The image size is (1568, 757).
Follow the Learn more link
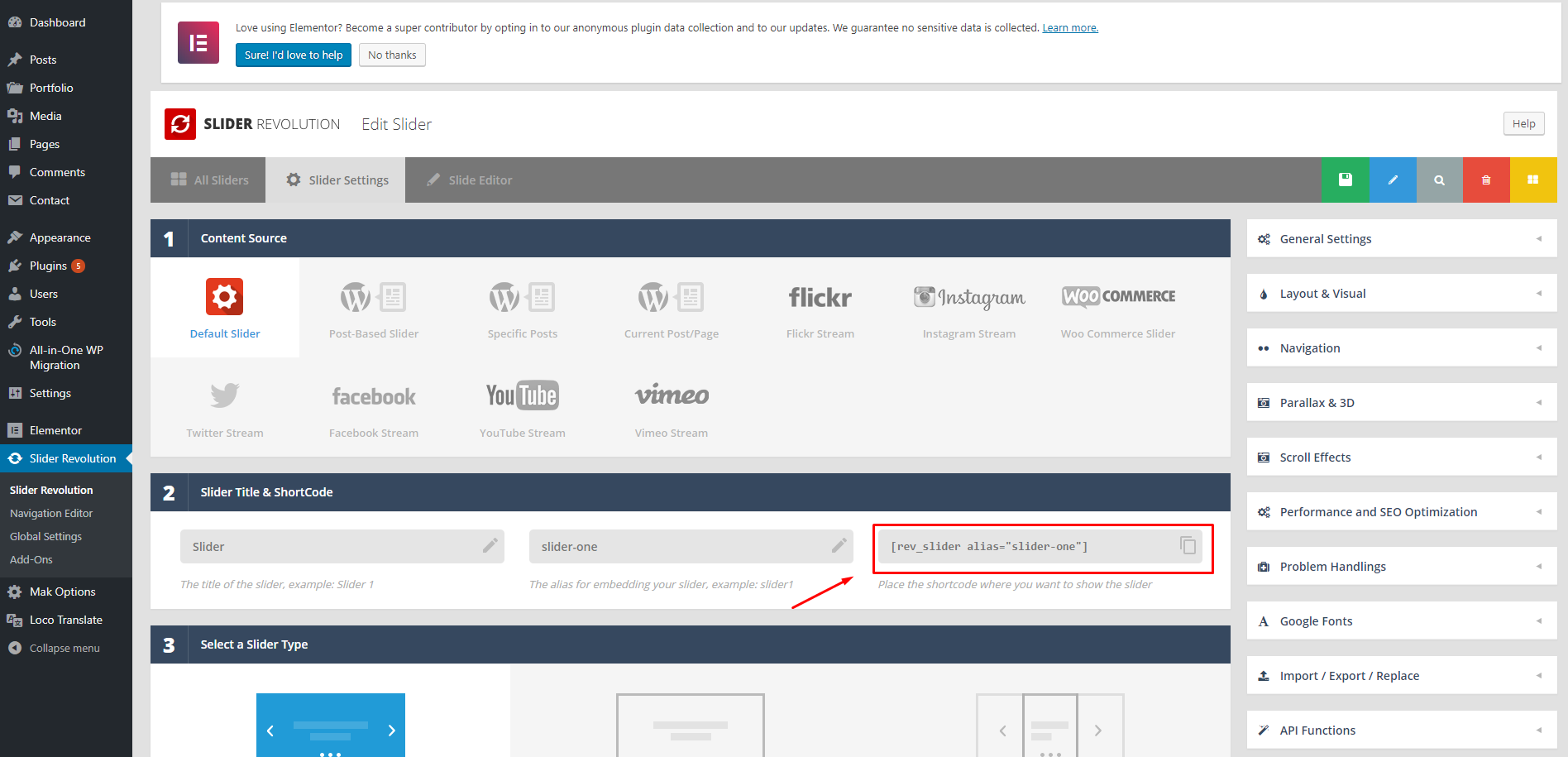click(x=1070, y=27)
